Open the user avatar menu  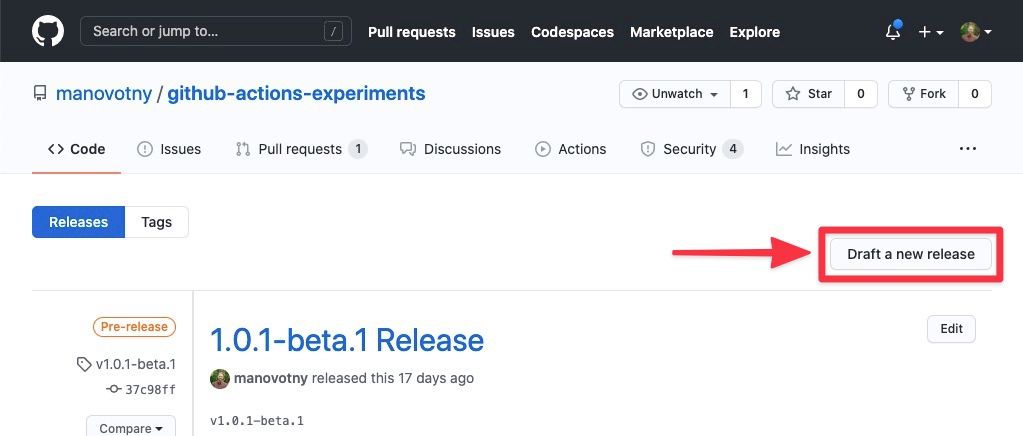click(x=976, y=32)
